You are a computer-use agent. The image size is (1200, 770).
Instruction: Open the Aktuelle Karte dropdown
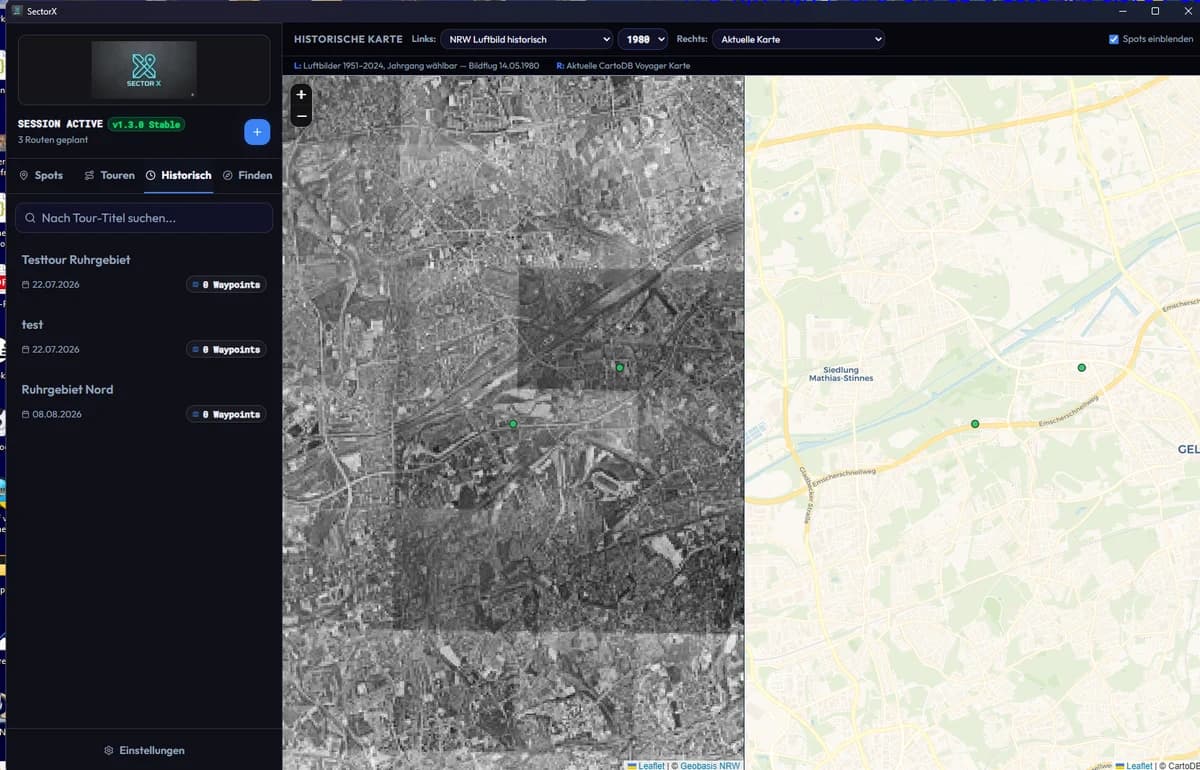coord(799,39)
